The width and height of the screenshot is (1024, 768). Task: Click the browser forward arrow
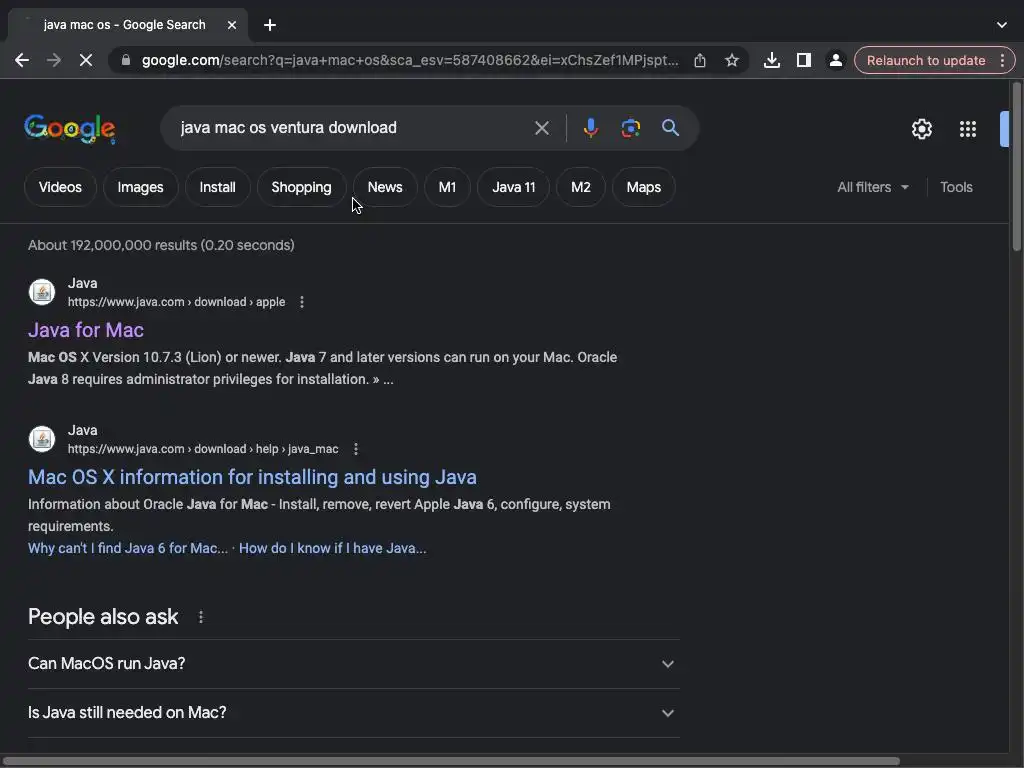54,61
